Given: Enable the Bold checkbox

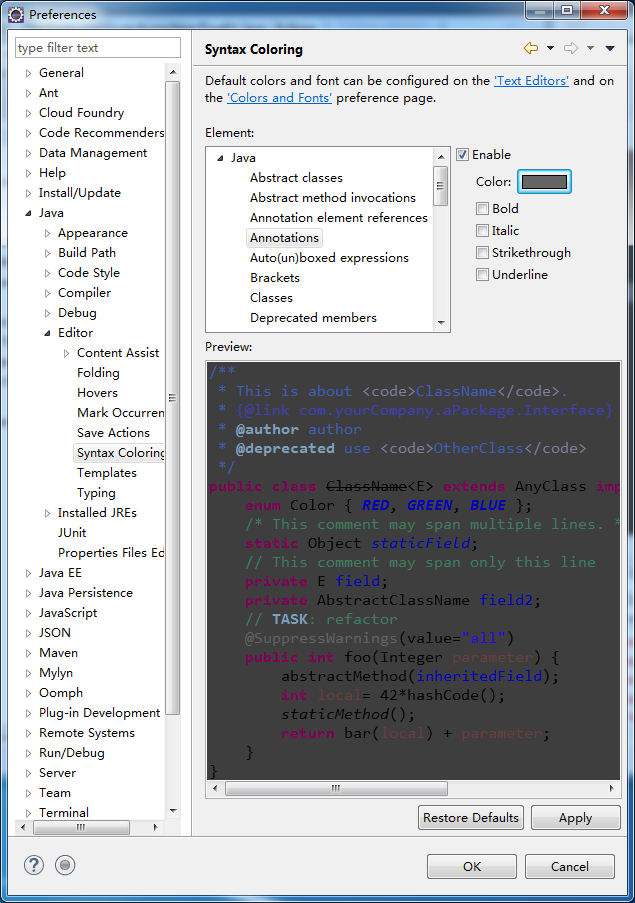Looking at the screenshot, I should pyautogui.click(x=483, y=209).
